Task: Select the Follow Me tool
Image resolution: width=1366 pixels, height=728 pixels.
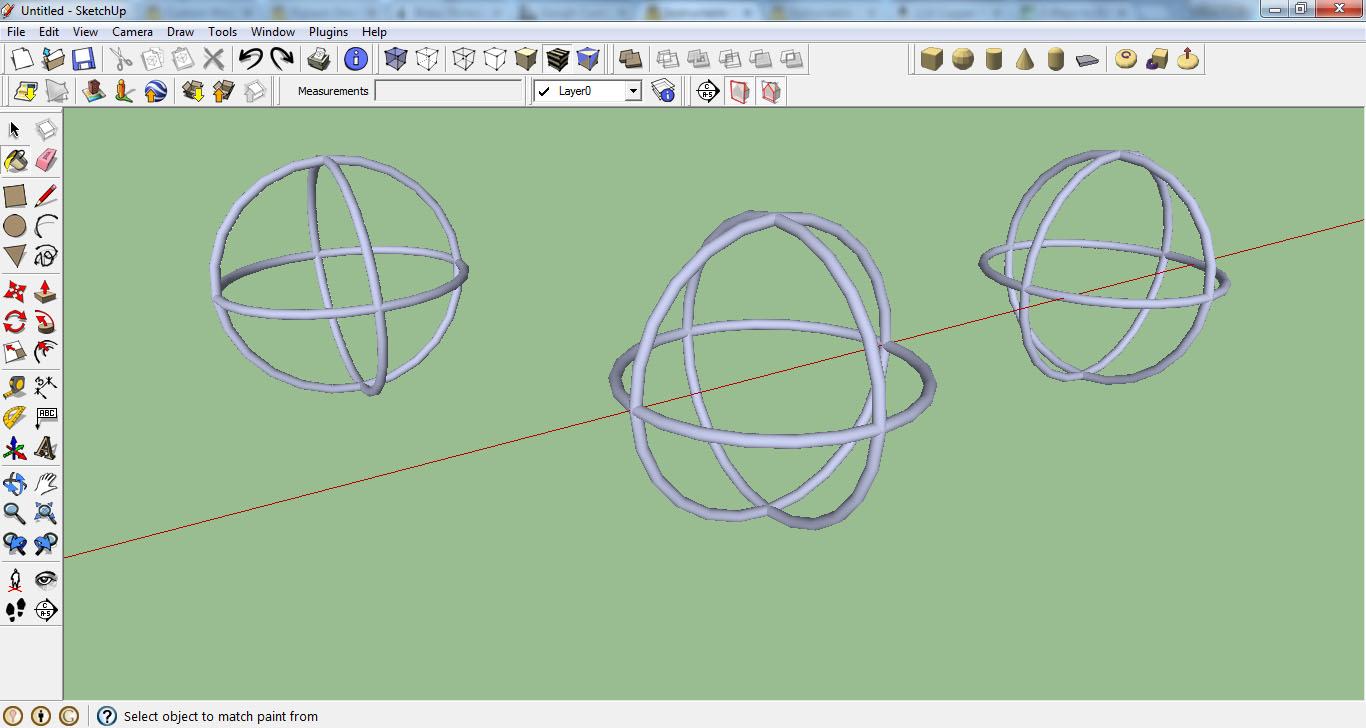Action: tap(46, 322)
